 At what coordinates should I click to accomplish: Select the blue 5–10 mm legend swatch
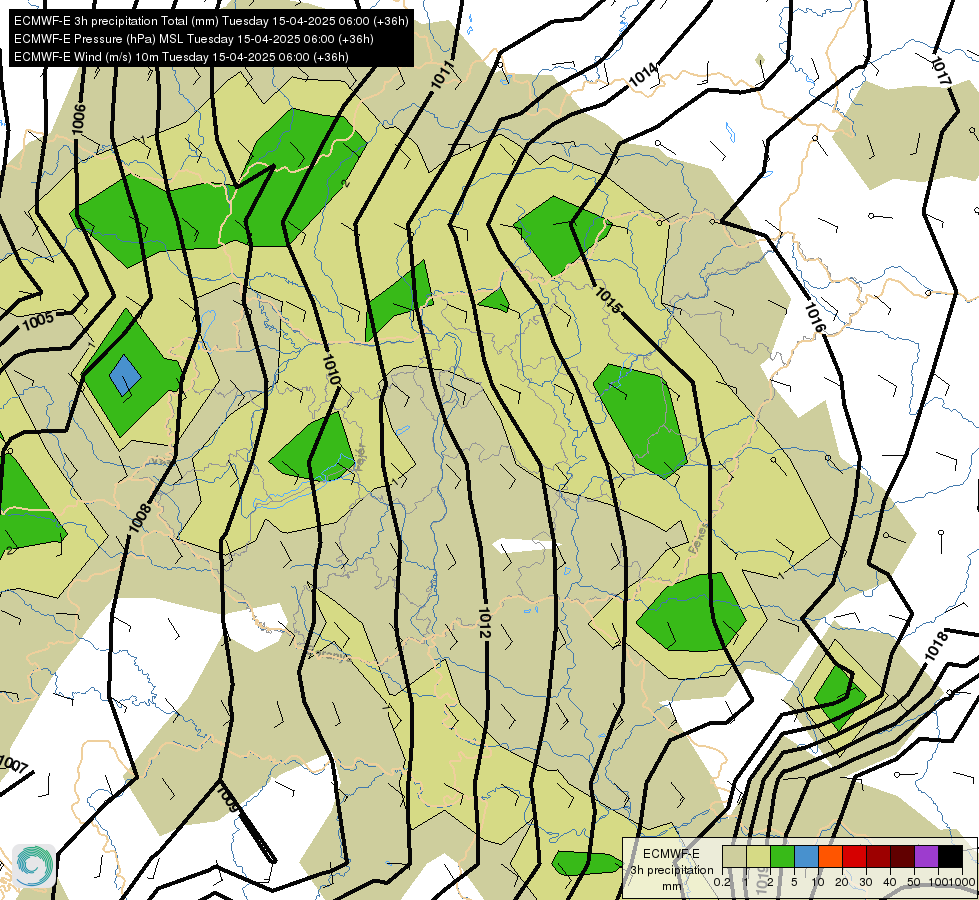pos(806,856)
